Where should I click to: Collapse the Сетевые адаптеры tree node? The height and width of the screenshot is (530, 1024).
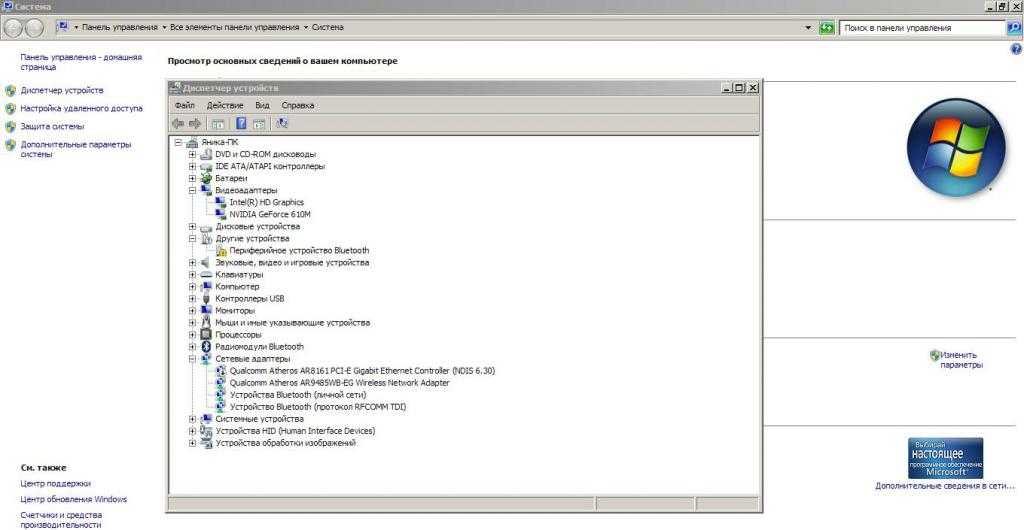[x=192, y=359]
